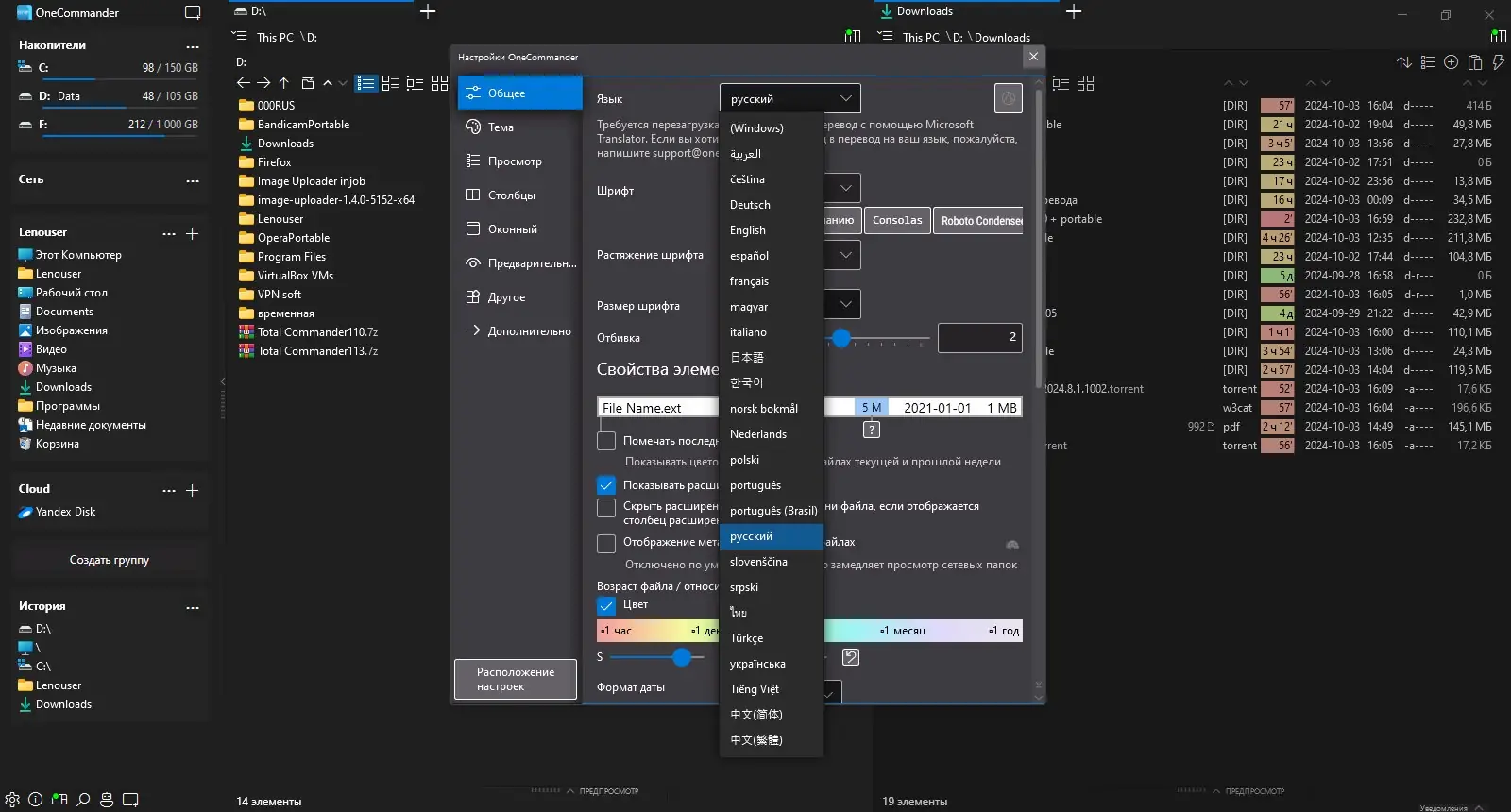Open Тема settings tab
Screen dimensions: 1511x812
tap(519, 127)
